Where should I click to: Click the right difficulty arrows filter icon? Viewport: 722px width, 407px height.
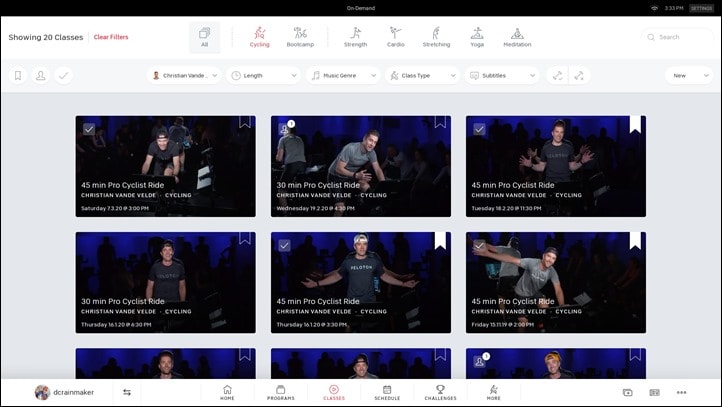tap(579, 76)
